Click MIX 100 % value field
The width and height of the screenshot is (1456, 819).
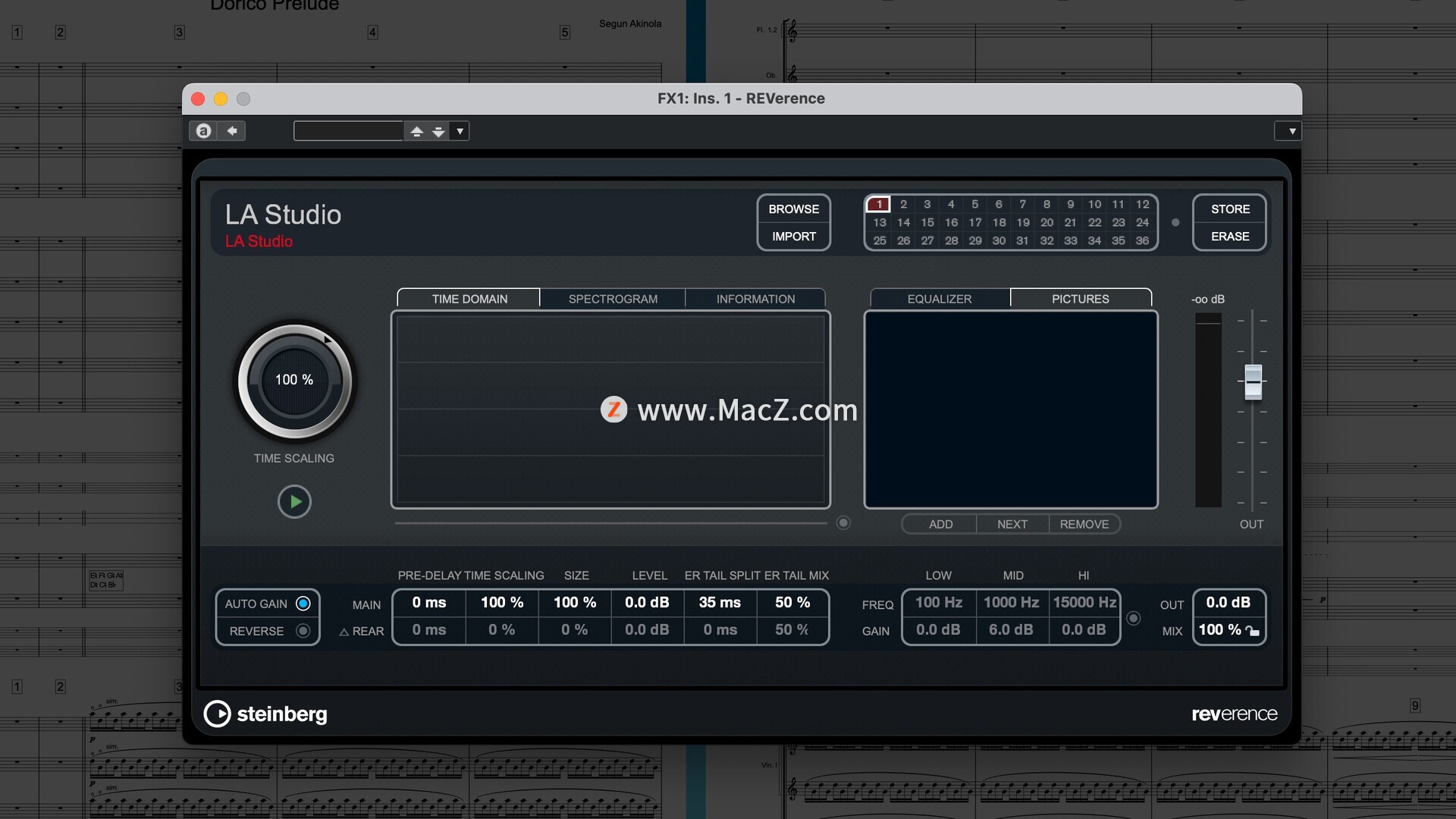point(1219,629)
